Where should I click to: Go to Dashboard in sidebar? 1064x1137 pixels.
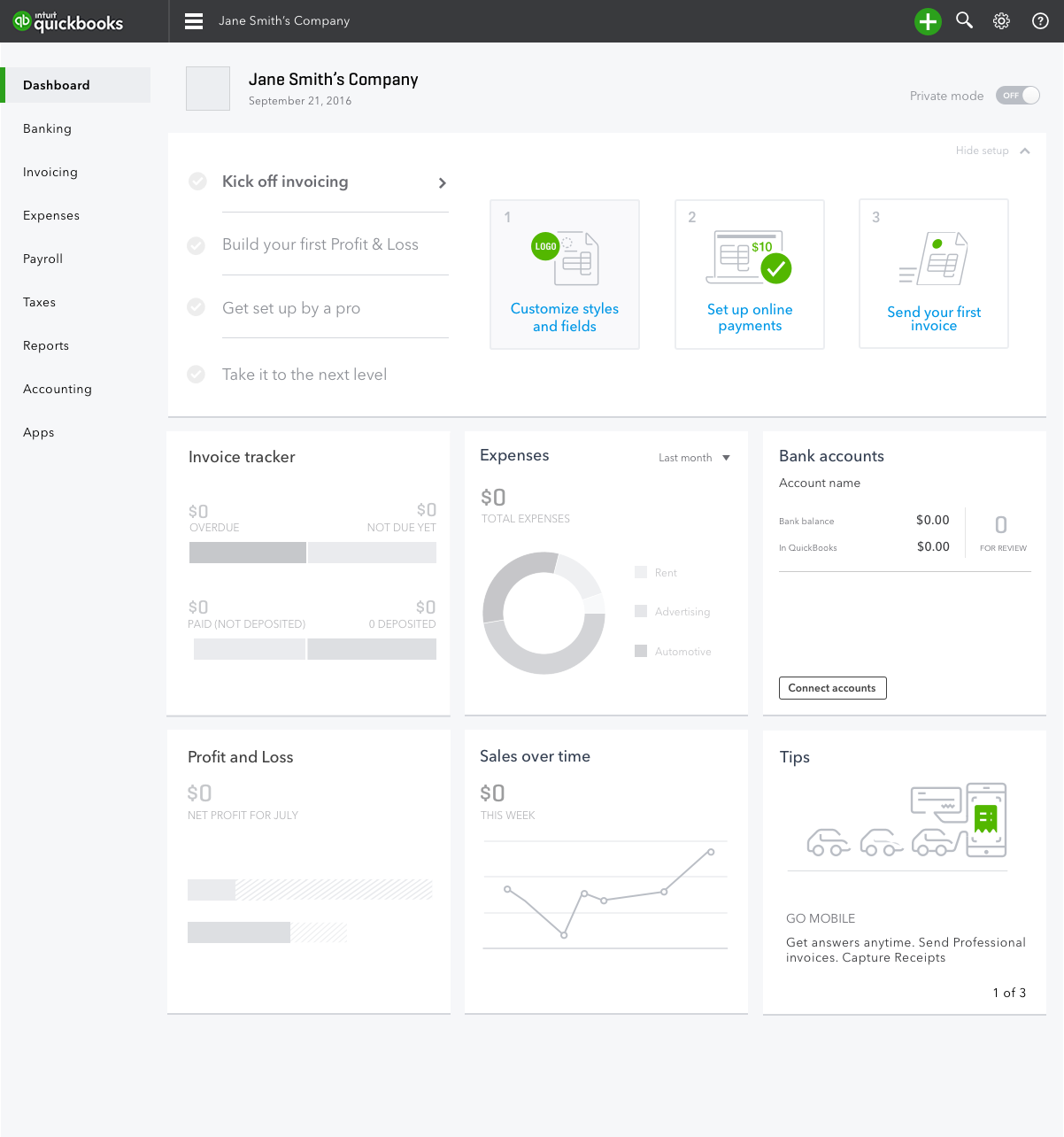(x=75, y=85)
